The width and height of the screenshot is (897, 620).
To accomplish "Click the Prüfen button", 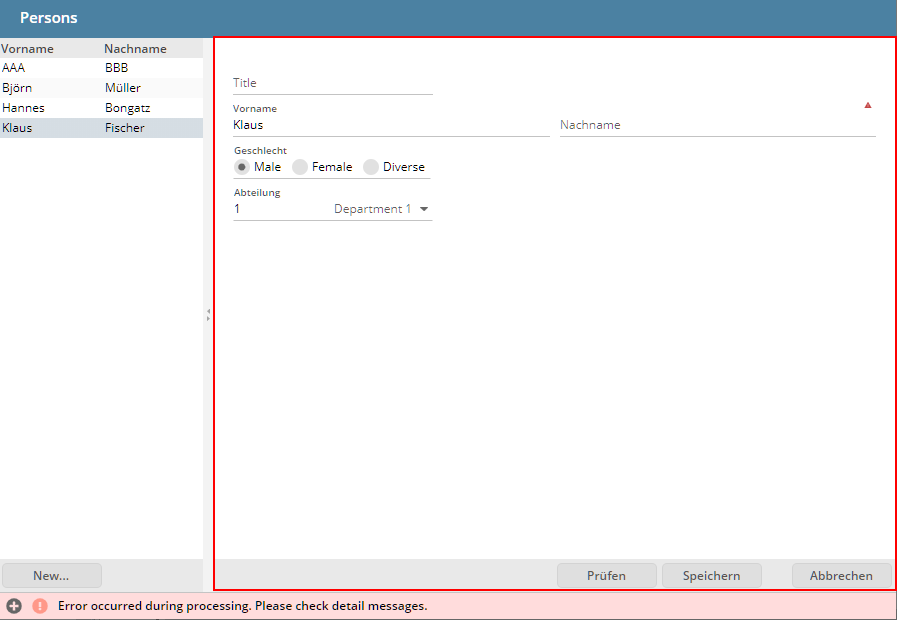I will [606, 575].
